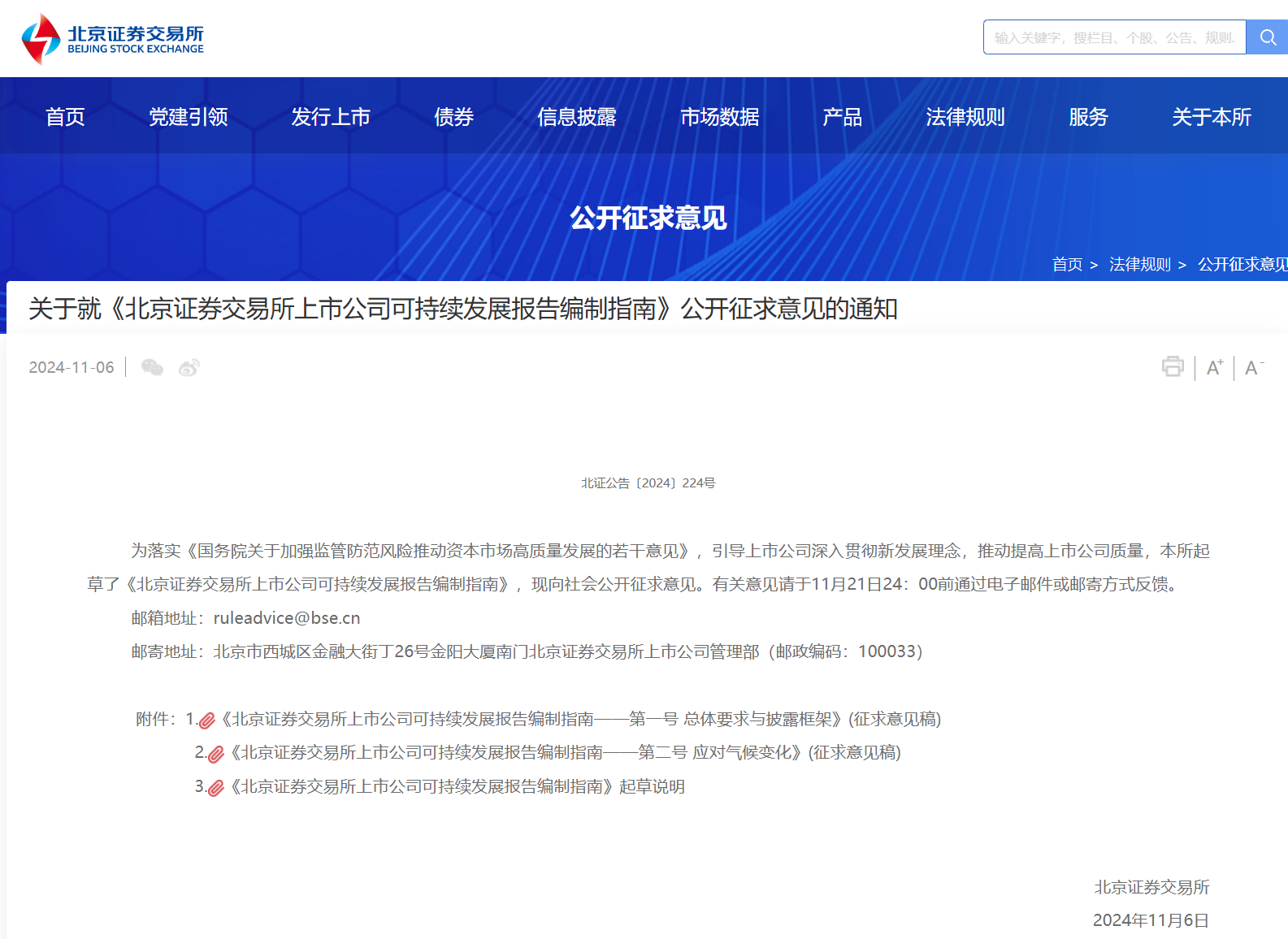Open the 首页 navigation menu item
The width and height of the screenshot is (1288, 939).
65,117
